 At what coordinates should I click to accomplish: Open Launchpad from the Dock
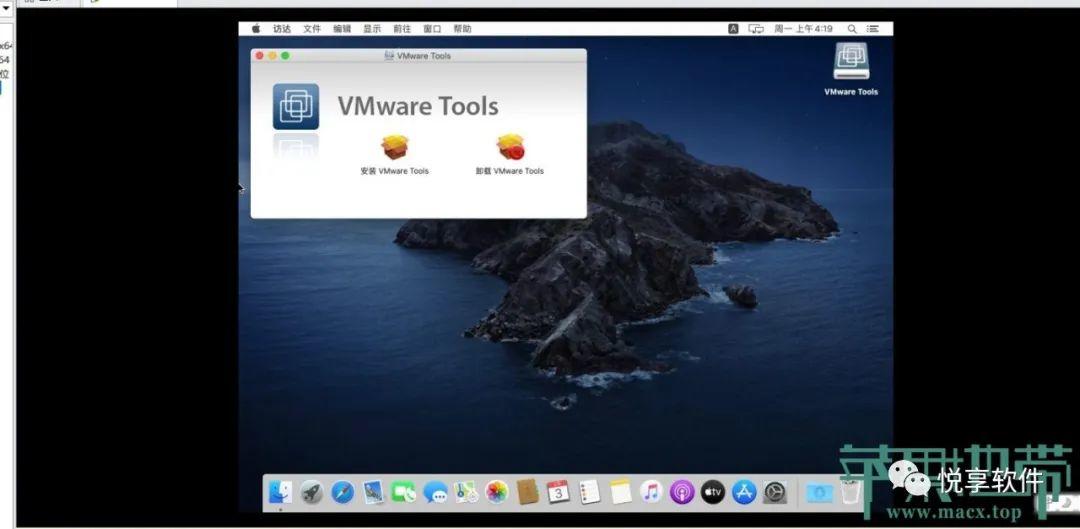(311, 492)
